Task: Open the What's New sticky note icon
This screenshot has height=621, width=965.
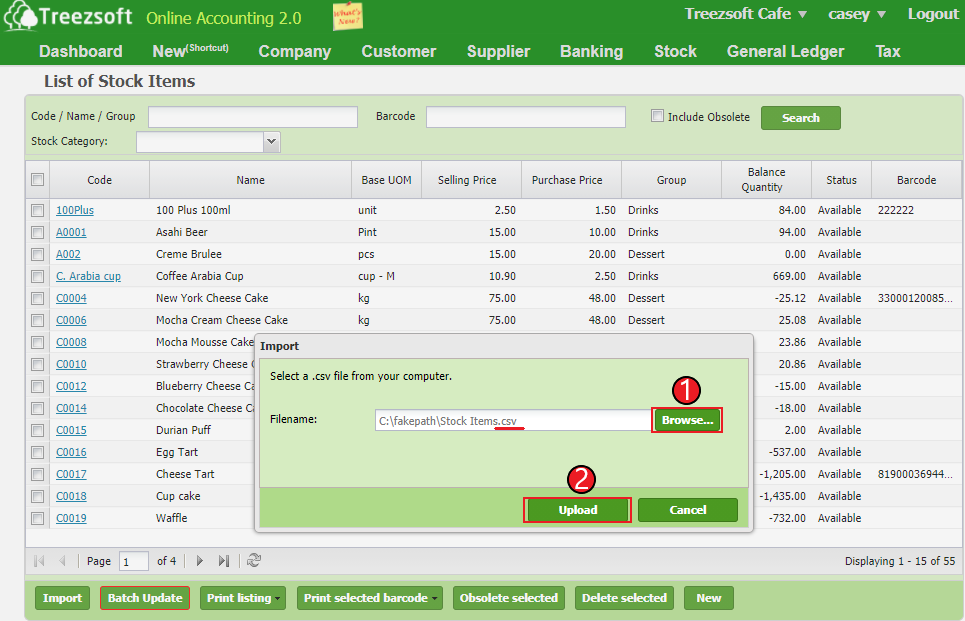Action: pyautogui.click(x=347, y=17)
